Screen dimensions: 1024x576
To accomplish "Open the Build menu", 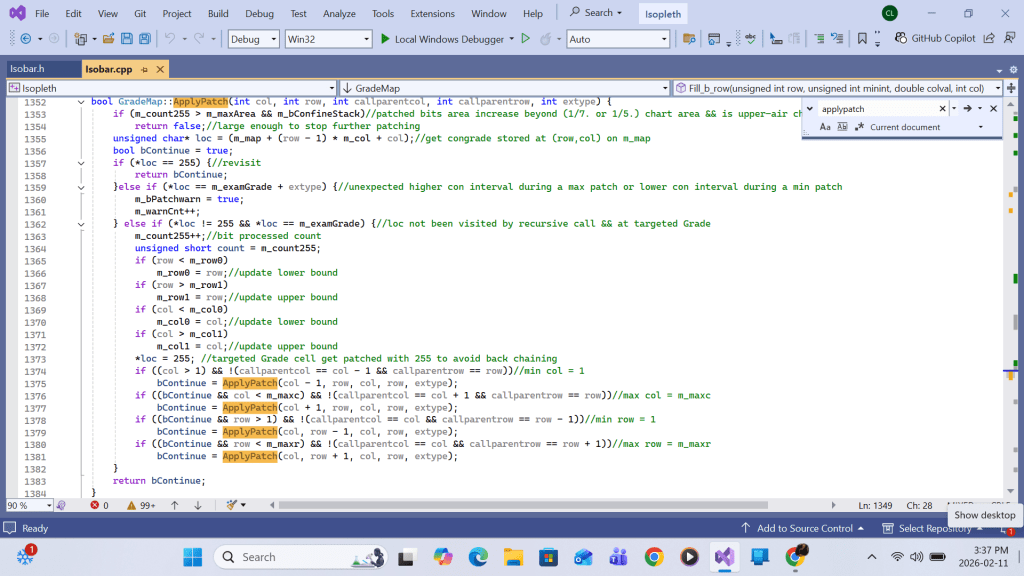I will click(x=218, y=14).
